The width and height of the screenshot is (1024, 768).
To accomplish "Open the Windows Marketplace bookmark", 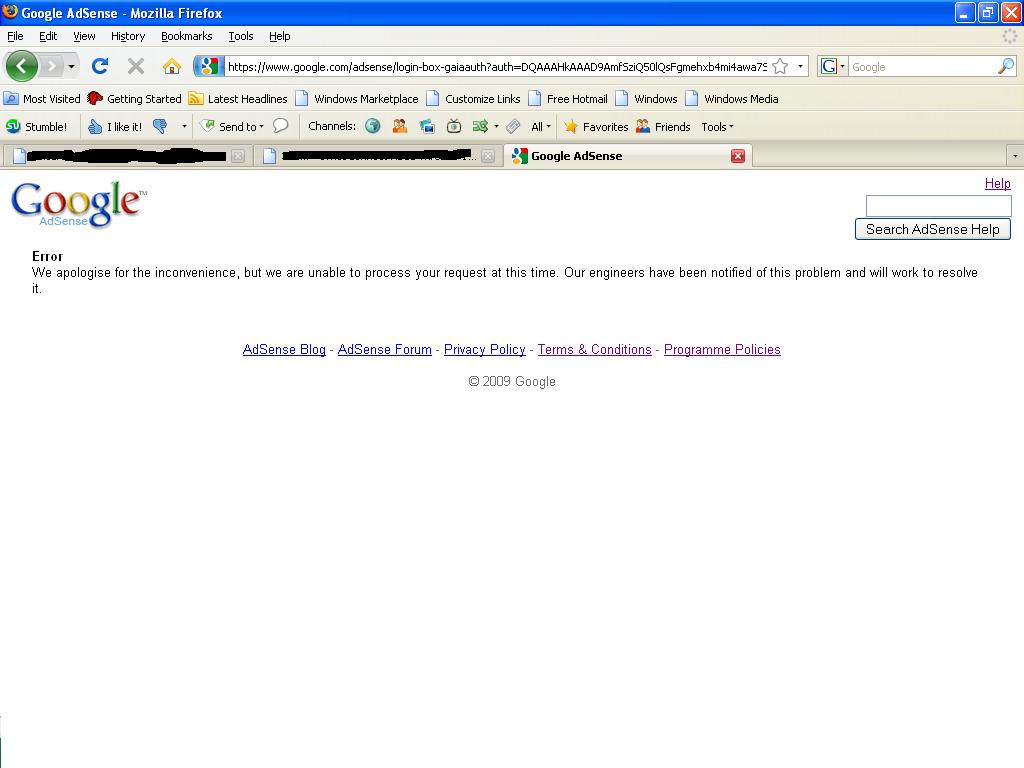I will pyautogui.click(x=357, y=99).
